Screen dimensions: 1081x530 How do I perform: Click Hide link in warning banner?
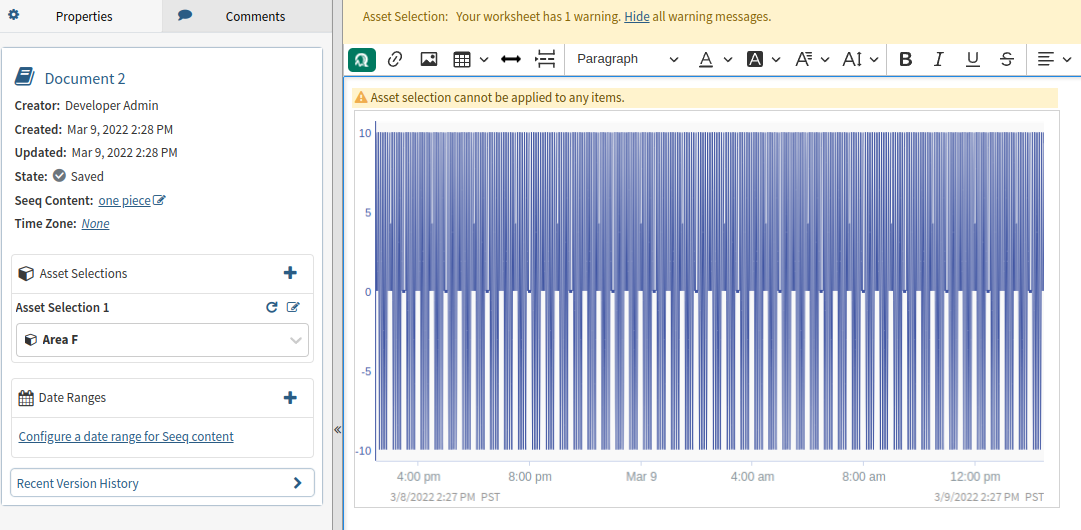(636, 17)
